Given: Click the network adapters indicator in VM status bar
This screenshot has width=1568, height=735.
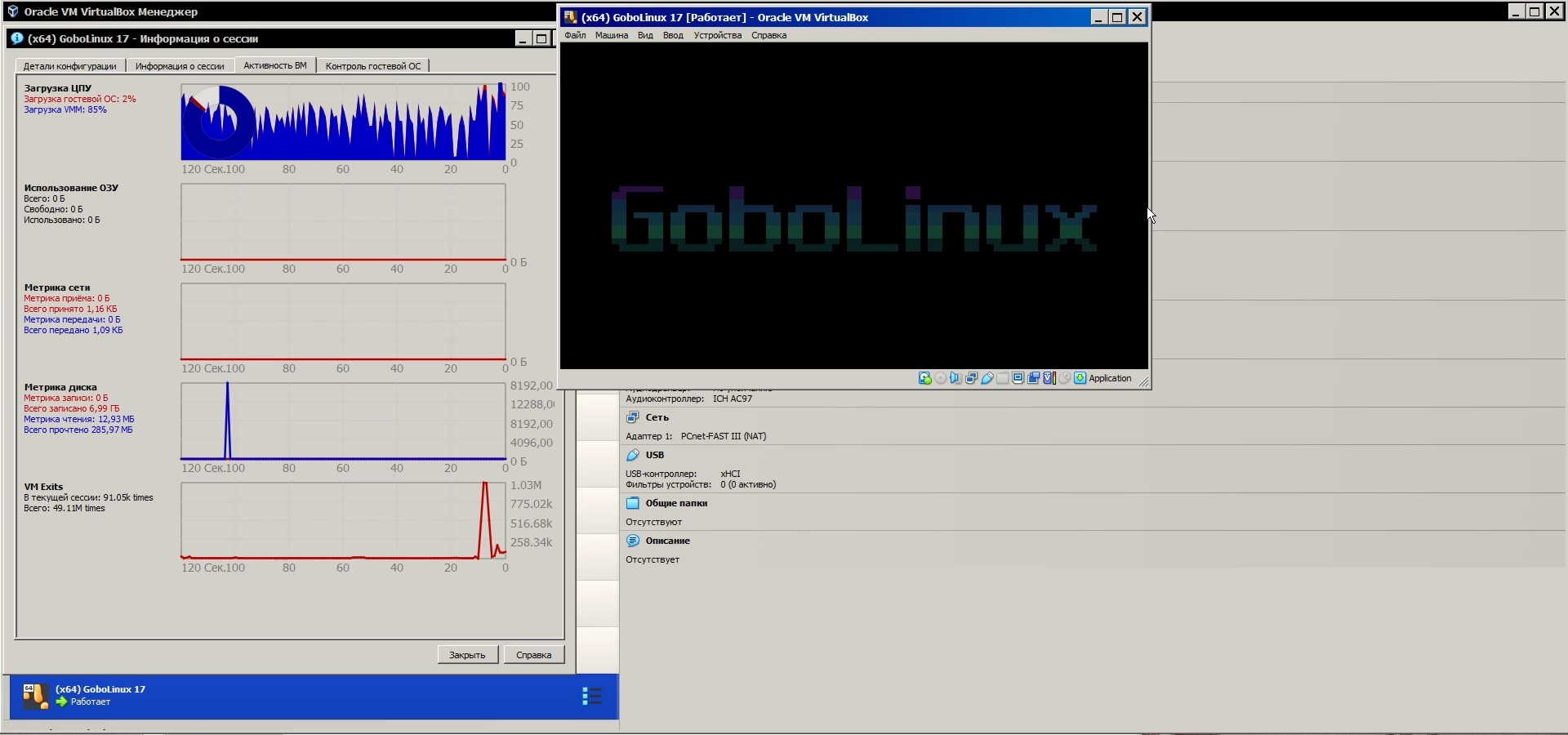Looking at the screenshot, I should 971,378.
